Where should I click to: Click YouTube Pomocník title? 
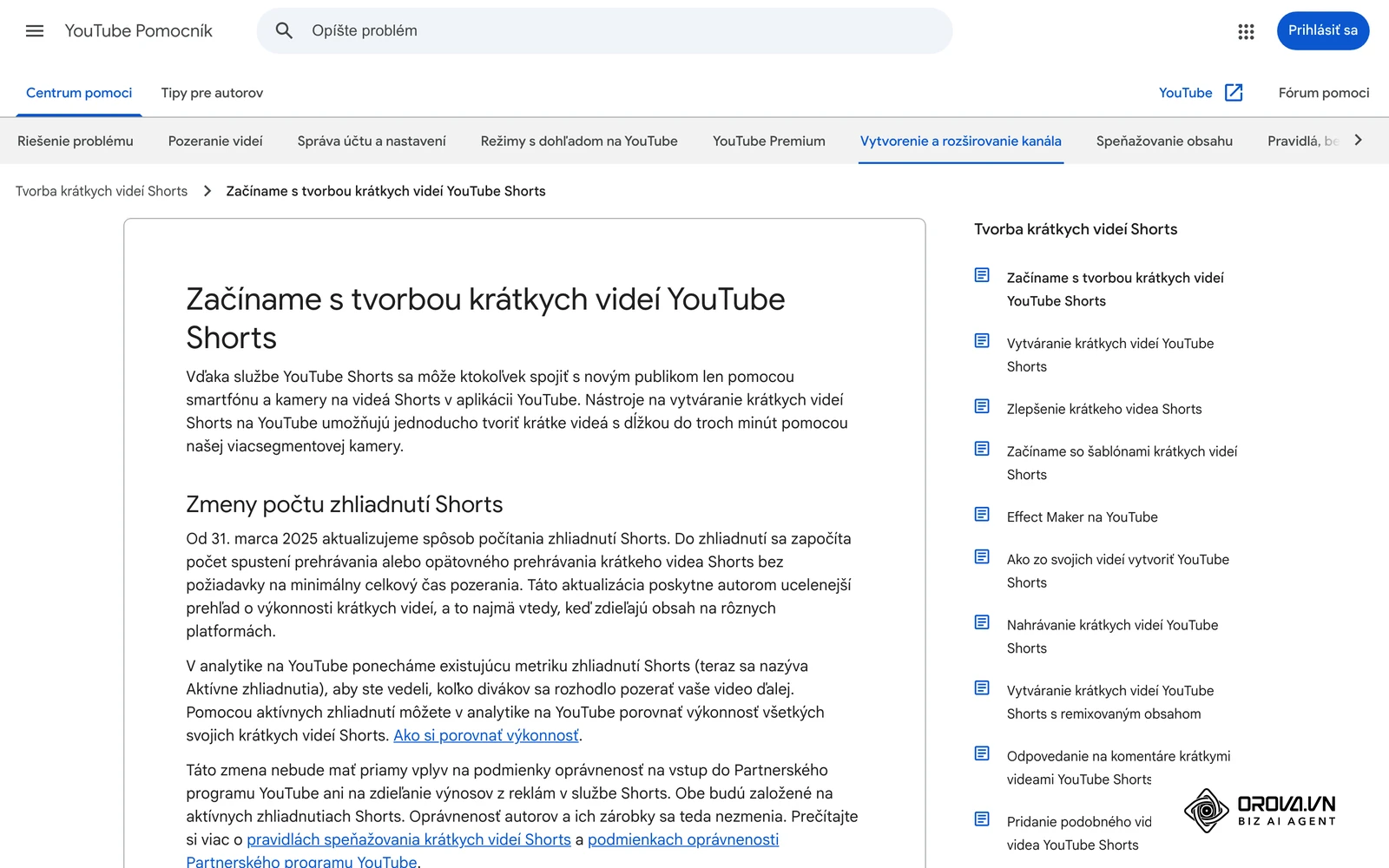click(x=139, y=31)
